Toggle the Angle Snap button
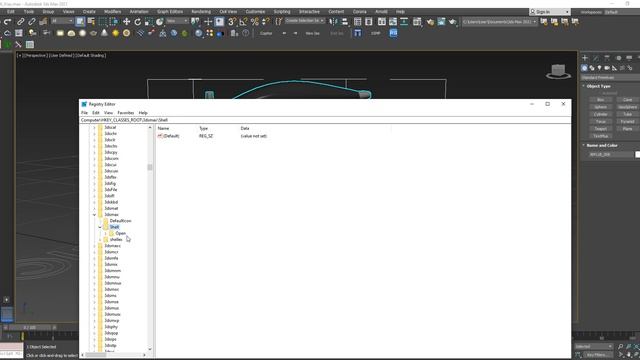This screenshot has height=360, width=640. [x=243, y=21]
